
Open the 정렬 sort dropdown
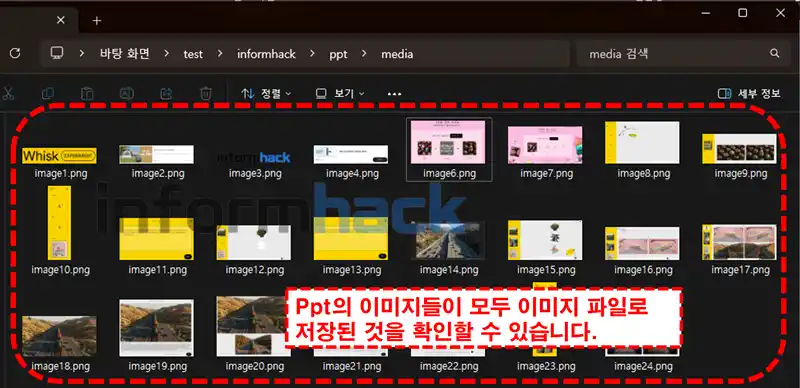tap(266, 93)
